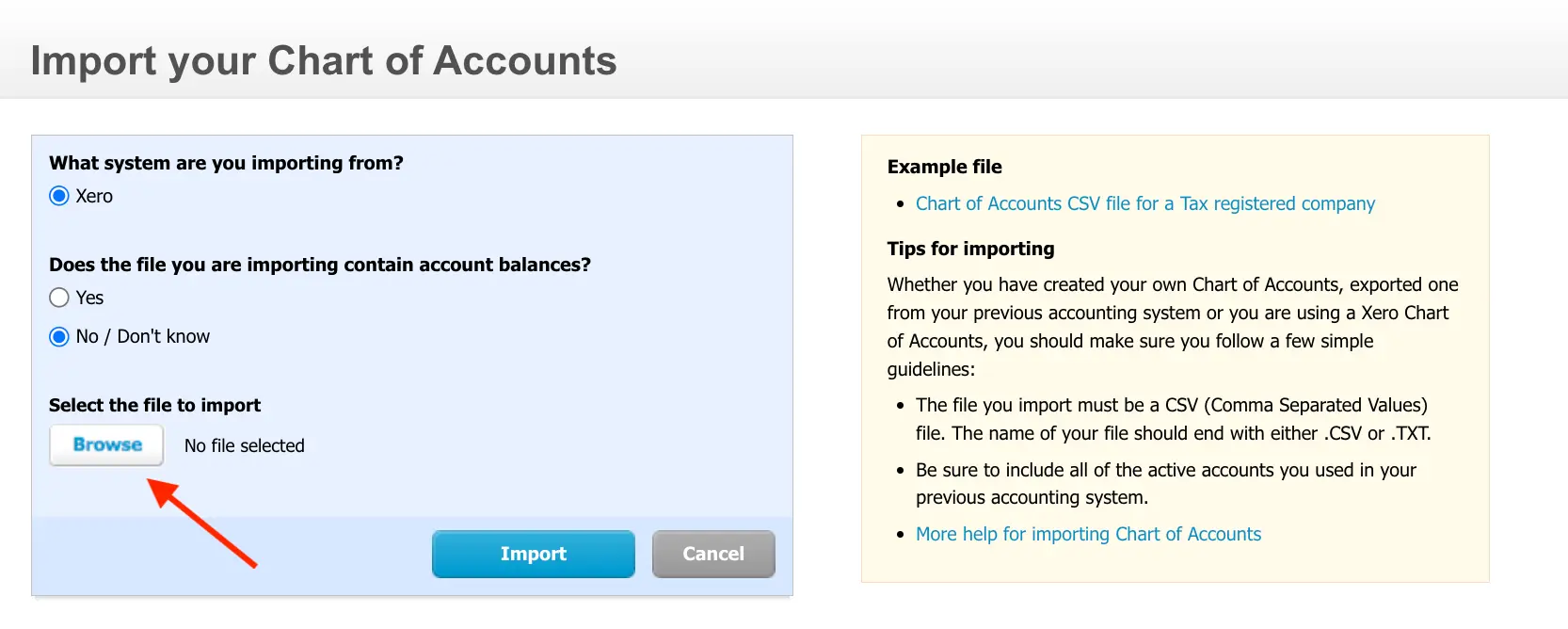Click the Import your Chart of Accounts page heading

pyautogui.click(x=324, y=60)
